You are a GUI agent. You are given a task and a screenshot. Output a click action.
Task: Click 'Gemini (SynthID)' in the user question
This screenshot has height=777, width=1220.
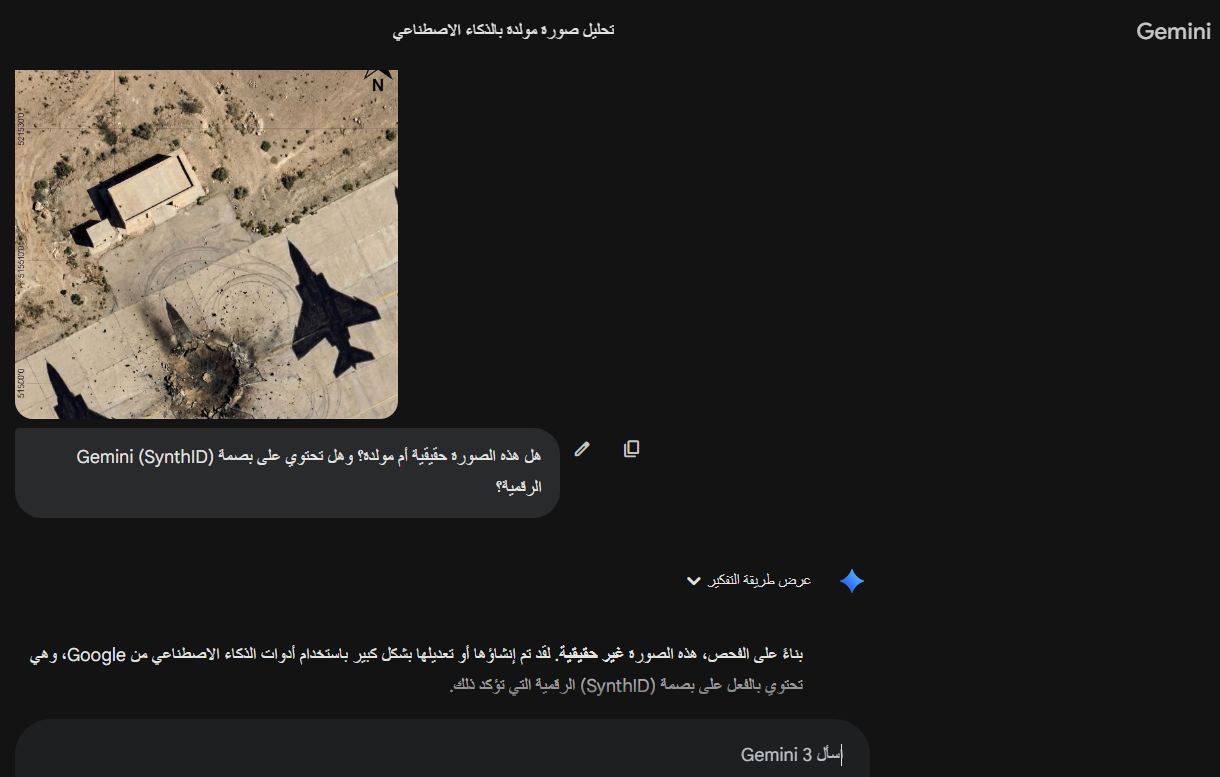tap(146, 457)
